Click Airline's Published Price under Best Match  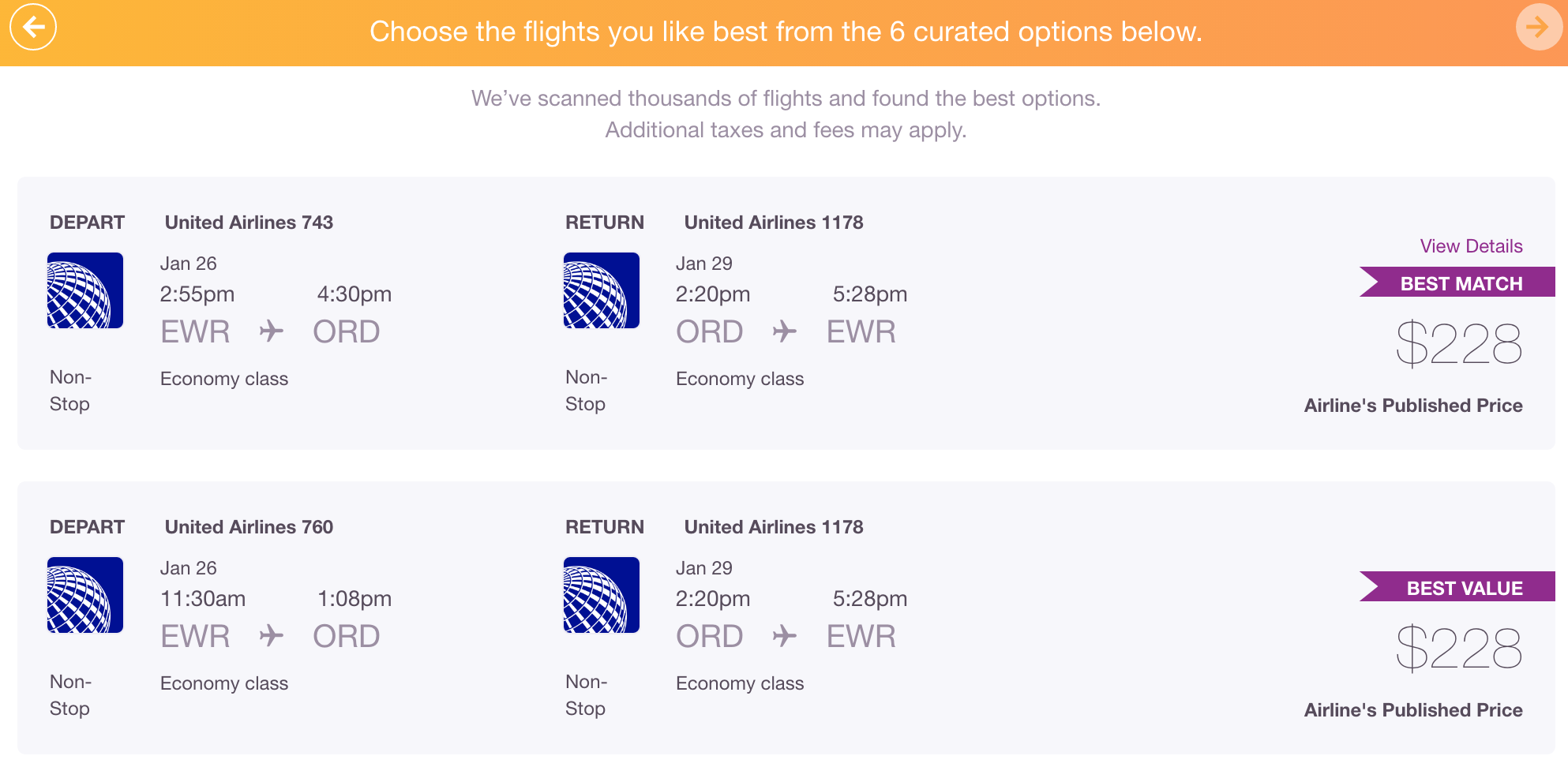1413,406
